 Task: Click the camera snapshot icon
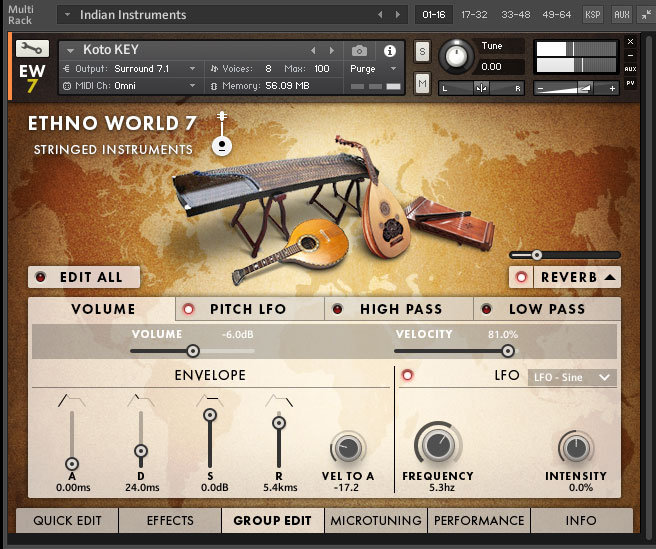pos(359,51)
